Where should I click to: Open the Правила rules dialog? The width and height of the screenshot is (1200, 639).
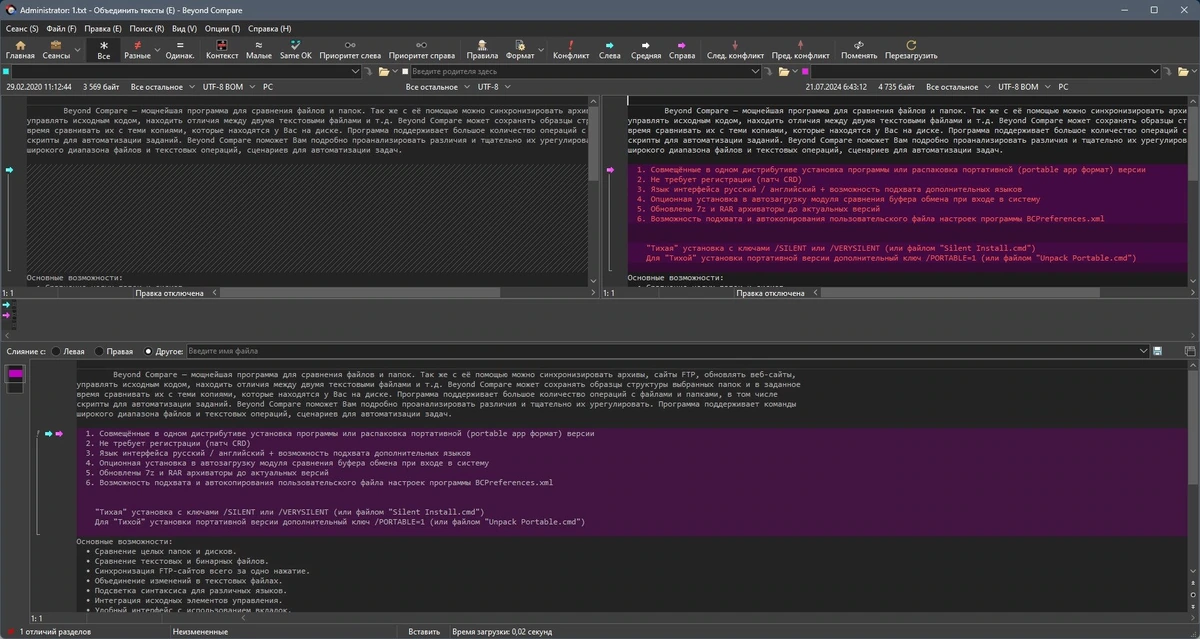(482, 50)
